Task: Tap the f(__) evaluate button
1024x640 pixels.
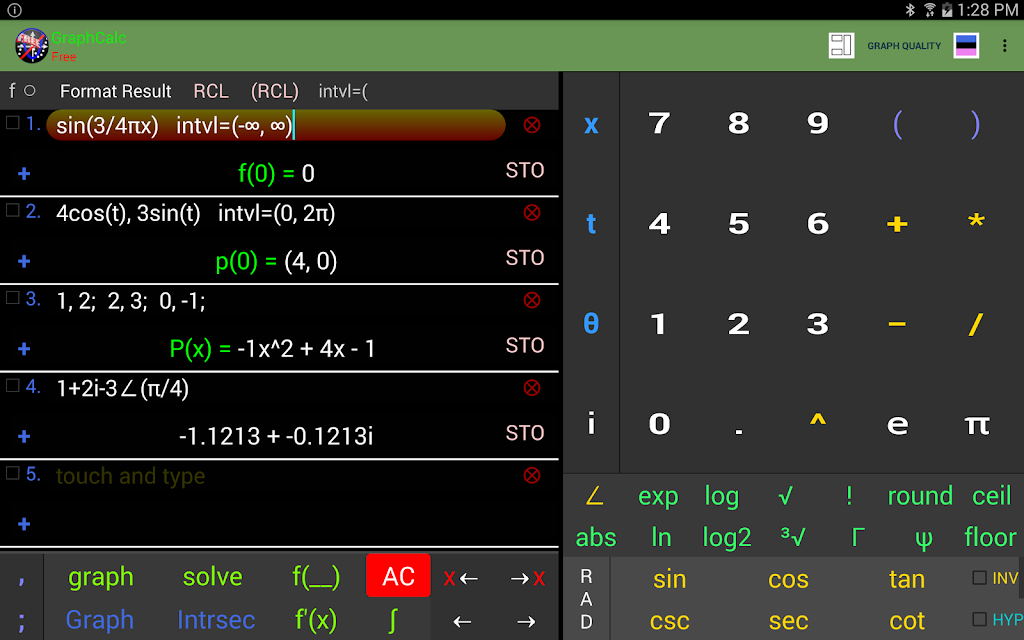Action: click(316, 577)
